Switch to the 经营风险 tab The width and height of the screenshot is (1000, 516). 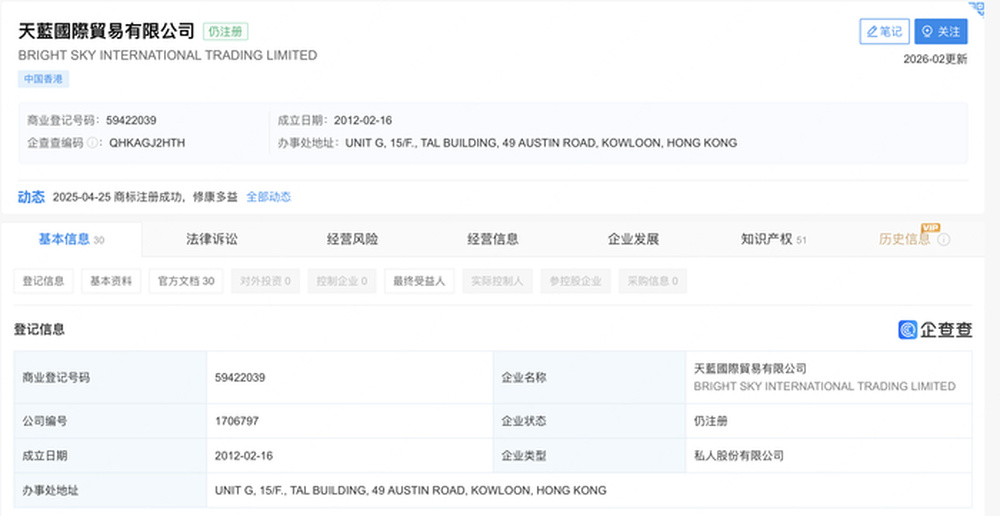(x=352, y=239)
